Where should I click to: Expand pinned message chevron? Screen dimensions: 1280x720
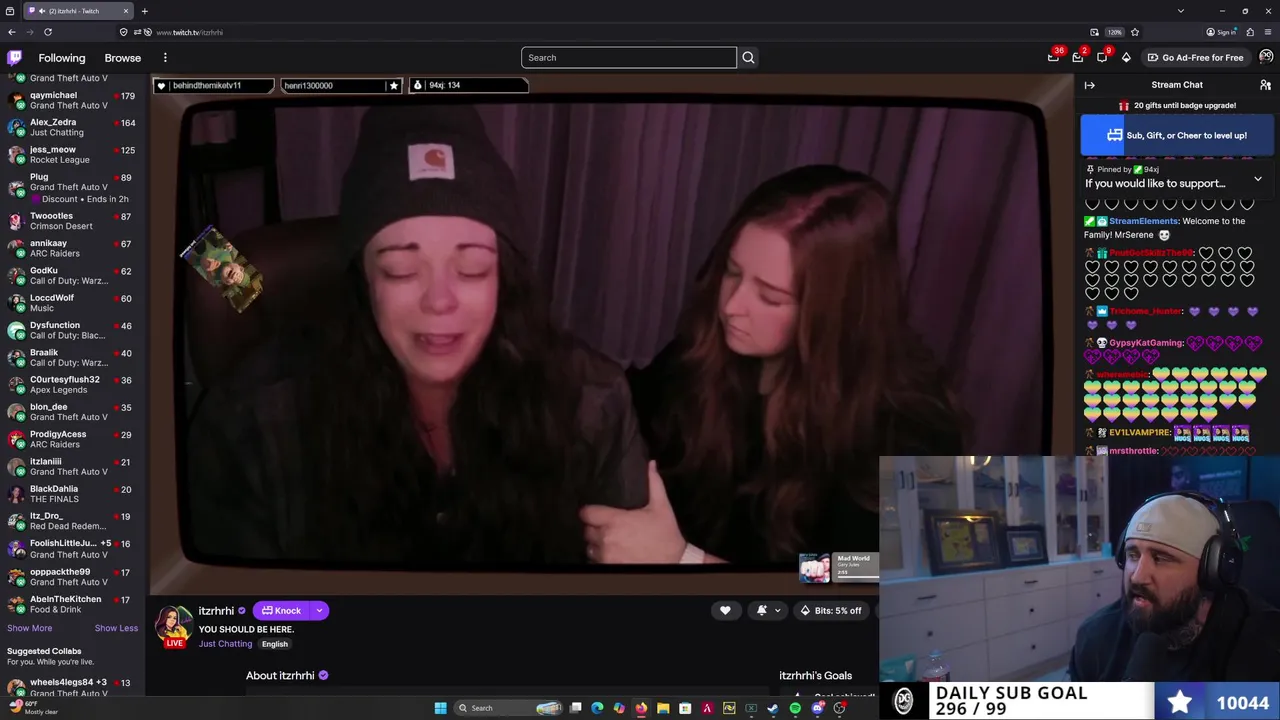click(1258, 179)
